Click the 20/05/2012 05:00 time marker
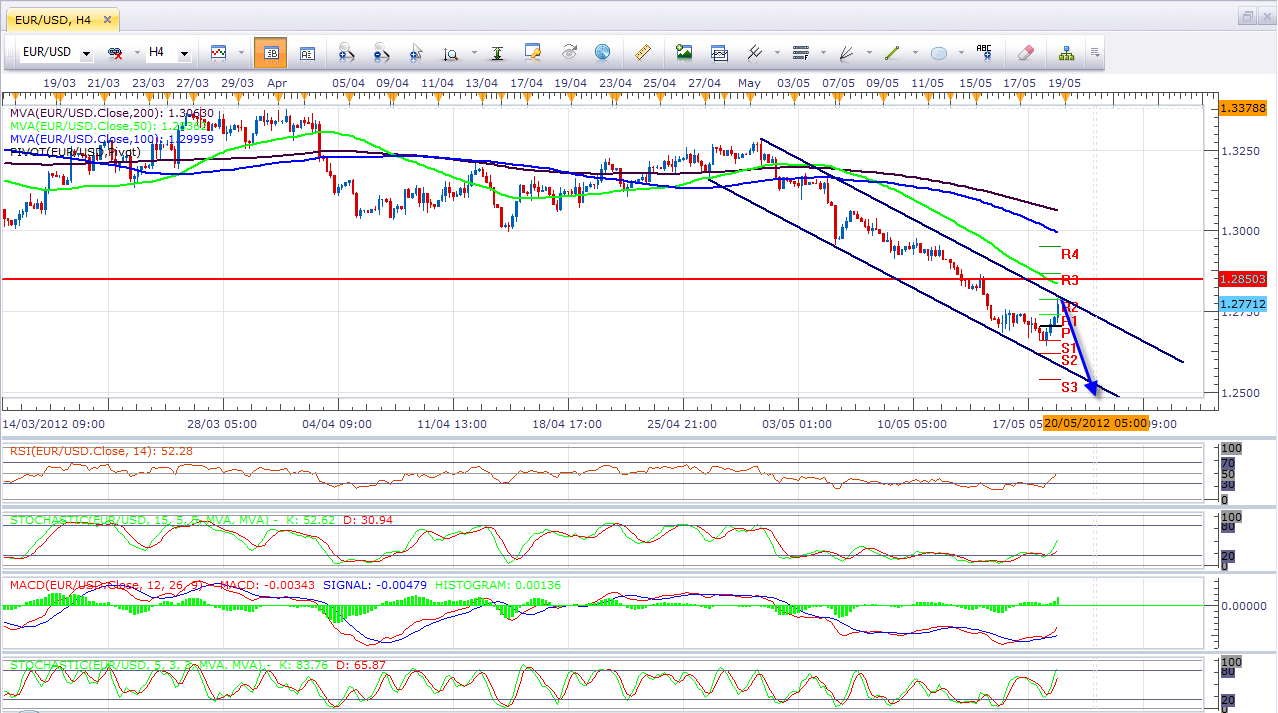Screen dimensions: 1278x713 tap(1096, 422)
